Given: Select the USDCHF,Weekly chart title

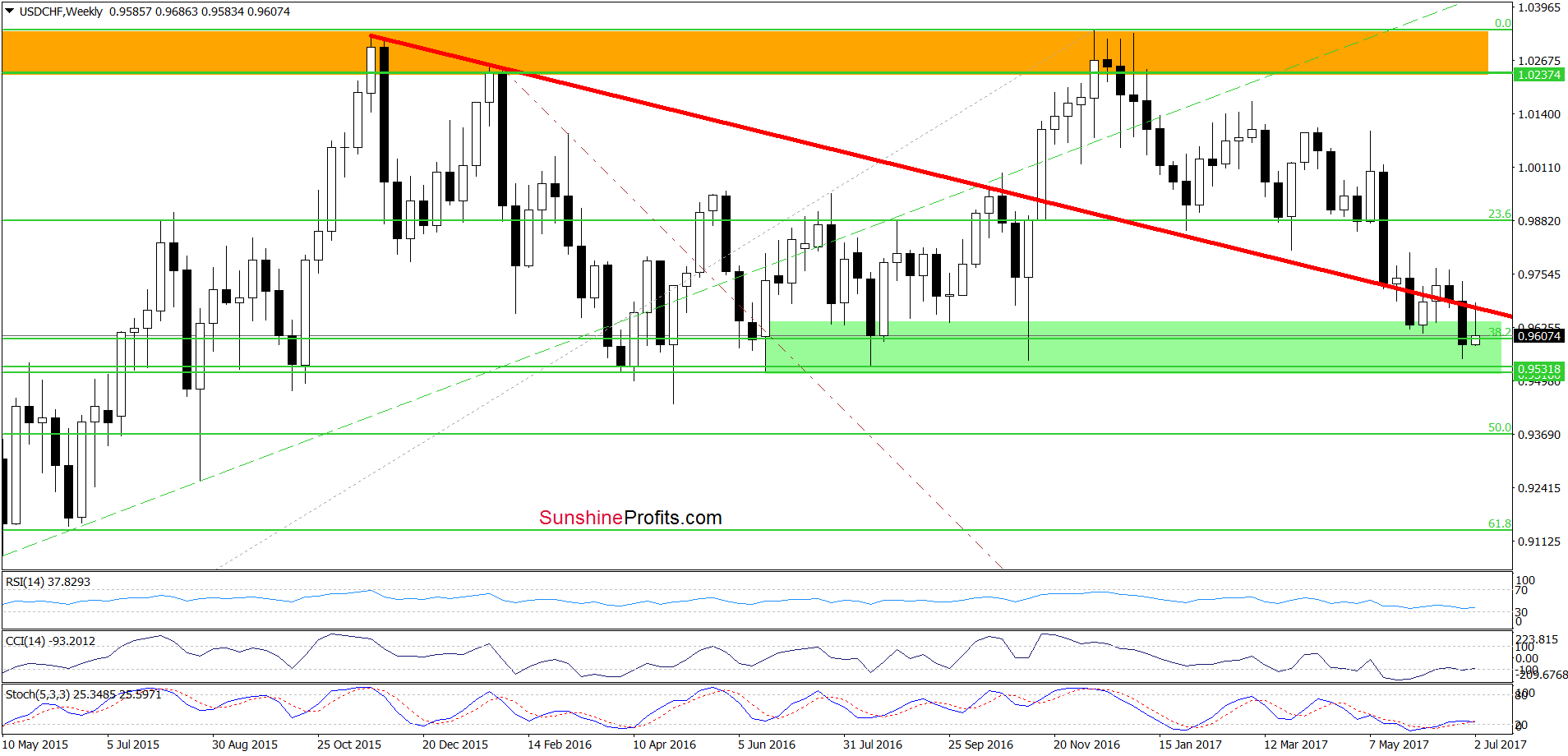Looking at the screenshot, I should click(x=61, y=12).
